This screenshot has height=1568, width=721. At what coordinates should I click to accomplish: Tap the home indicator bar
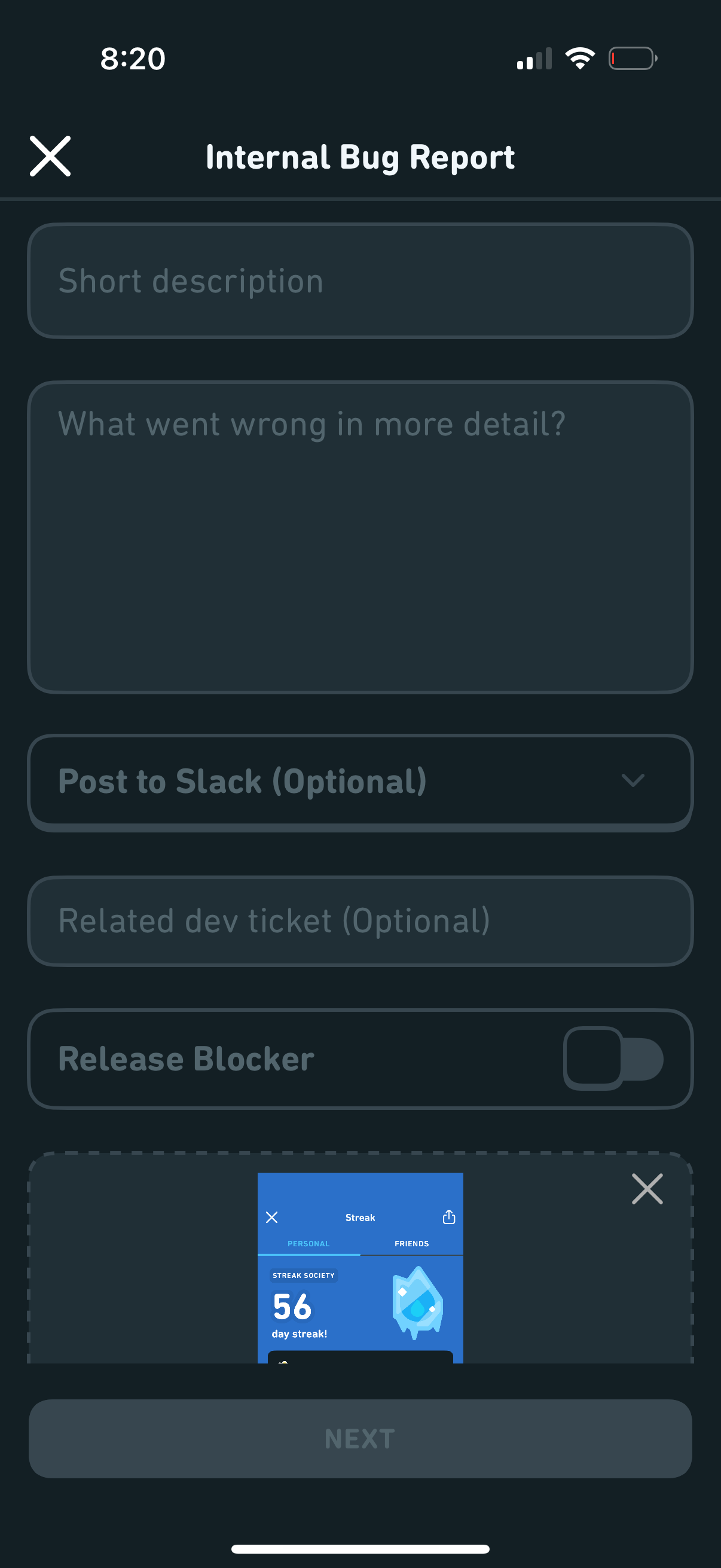tap(360, 1548)
